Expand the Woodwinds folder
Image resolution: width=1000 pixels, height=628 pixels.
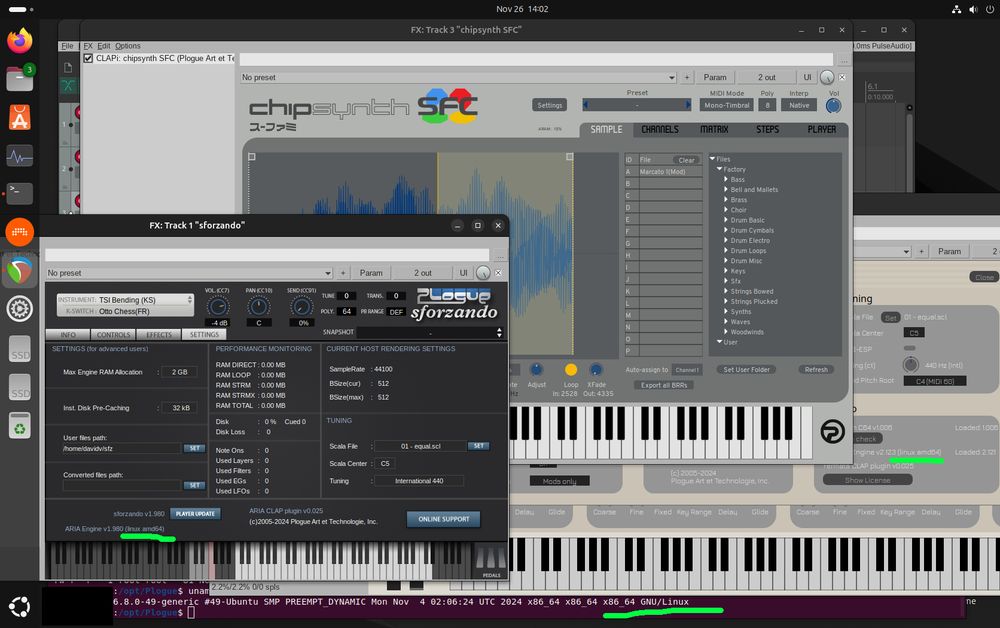click(726, 332)
